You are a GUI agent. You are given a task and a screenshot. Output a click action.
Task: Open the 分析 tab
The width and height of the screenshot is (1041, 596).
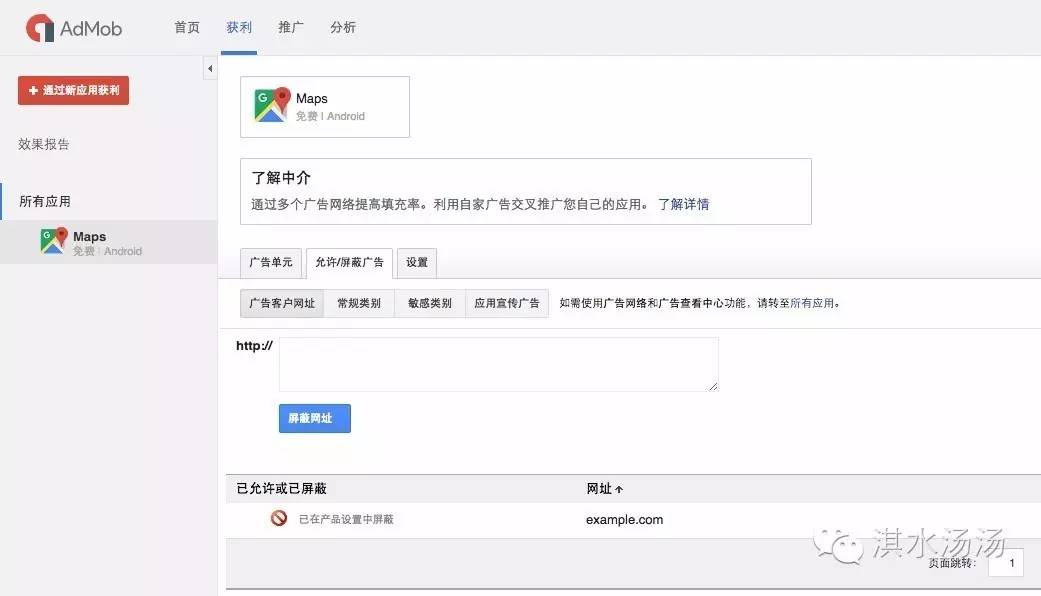pos(343,27)
